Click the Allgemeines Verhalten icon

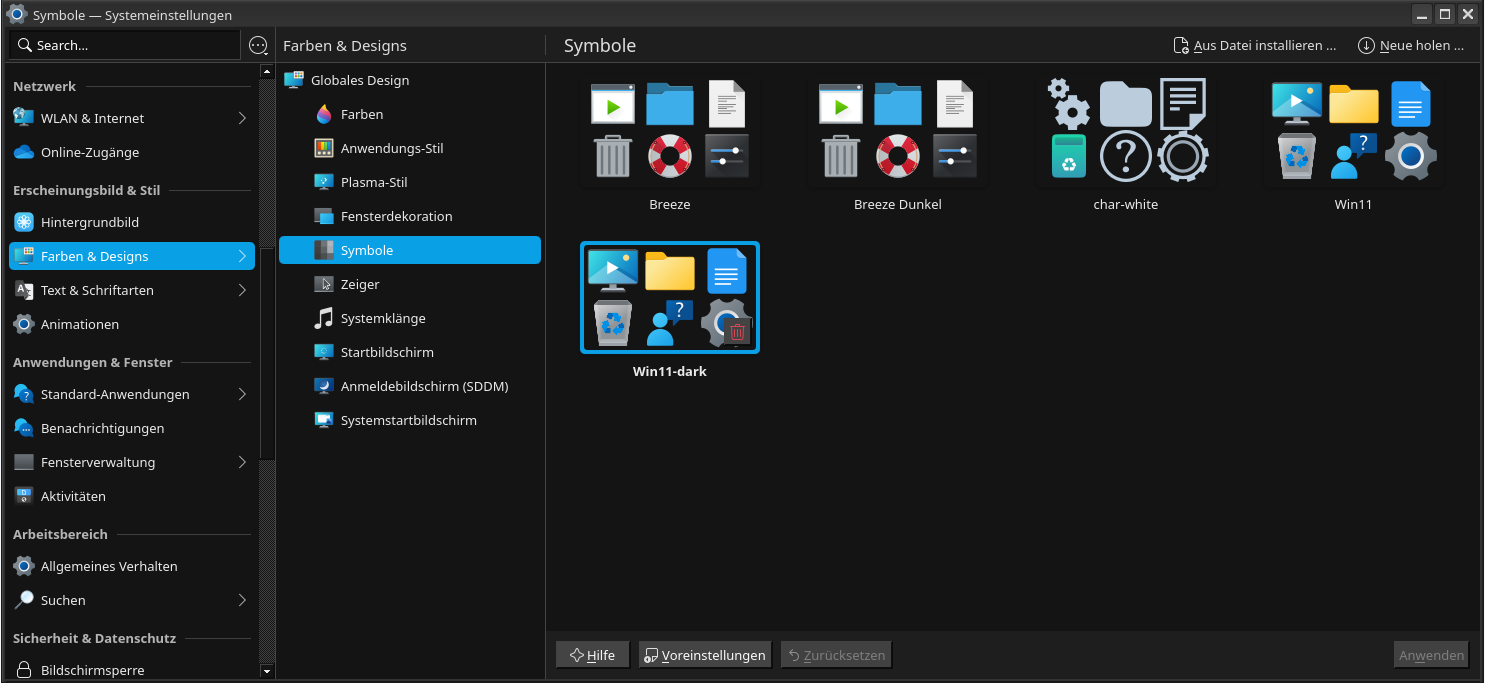point(24,566)
